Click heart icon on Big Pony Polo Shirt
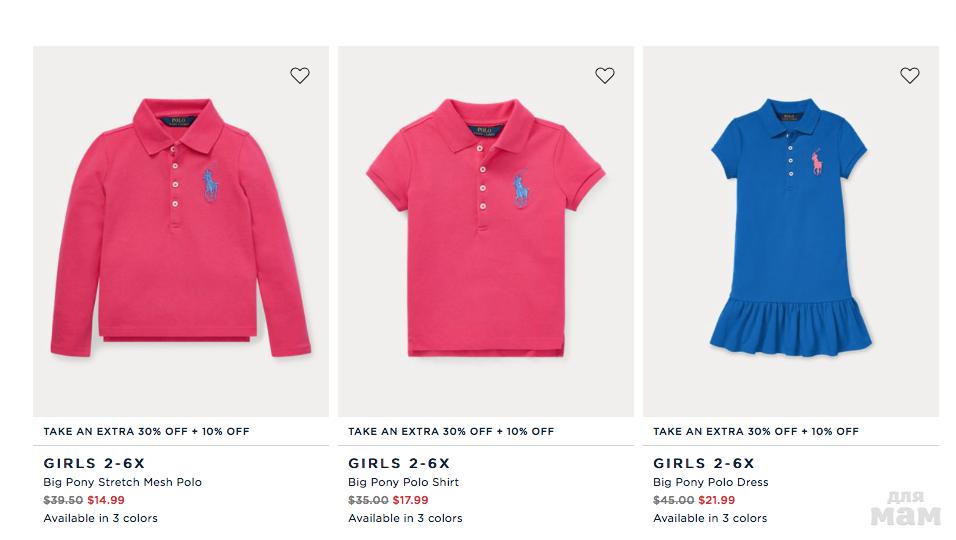956x540 pixels. 605,75
